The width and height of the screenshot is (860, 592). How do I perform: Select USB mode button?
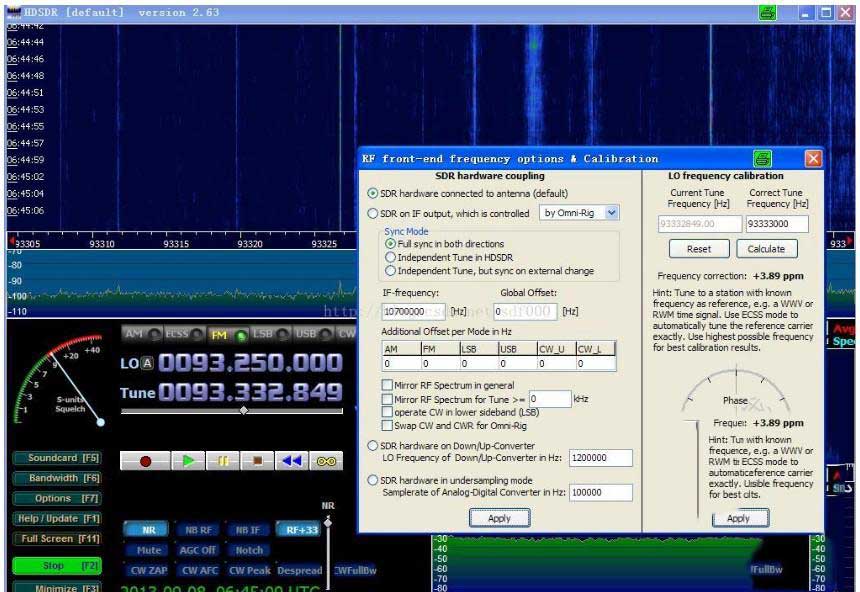(x=306, y=334)
